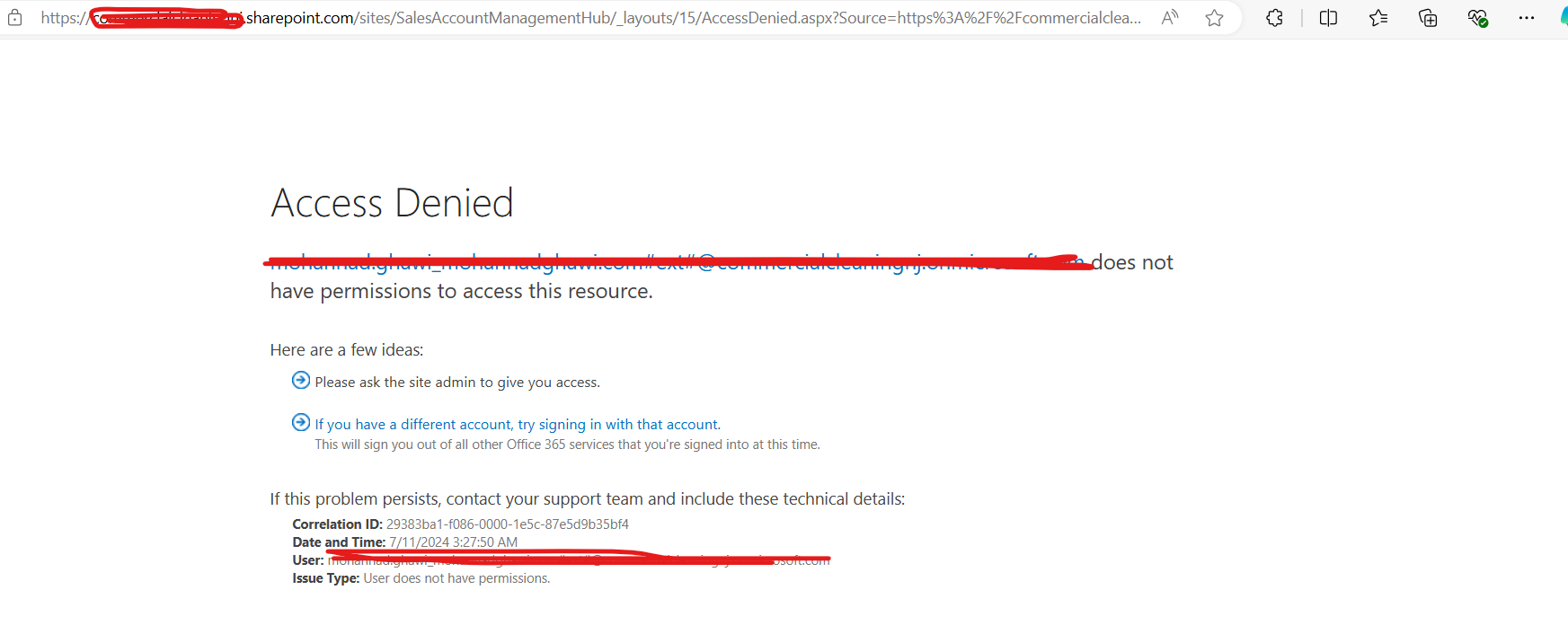This screenshot has height=634, width=1568.
Task: Click arrow bullet beside 'Please ask the site admin'
Action: click(301, 381)
